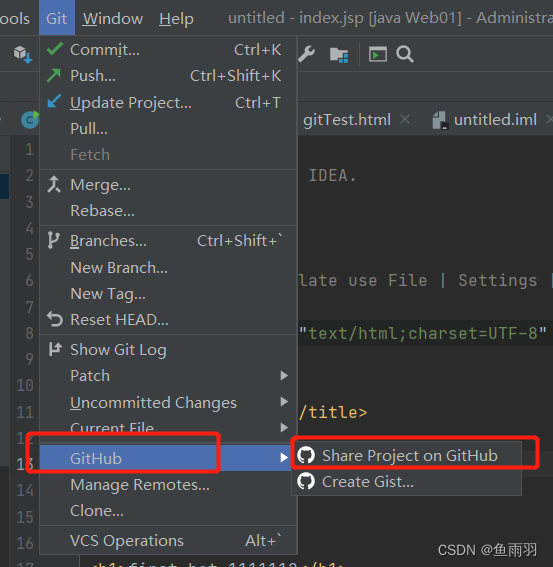Viewport: 553px width, 567px height.
Task: Click GitHub logo beside Share Project
Action: (x=306, y=455)
